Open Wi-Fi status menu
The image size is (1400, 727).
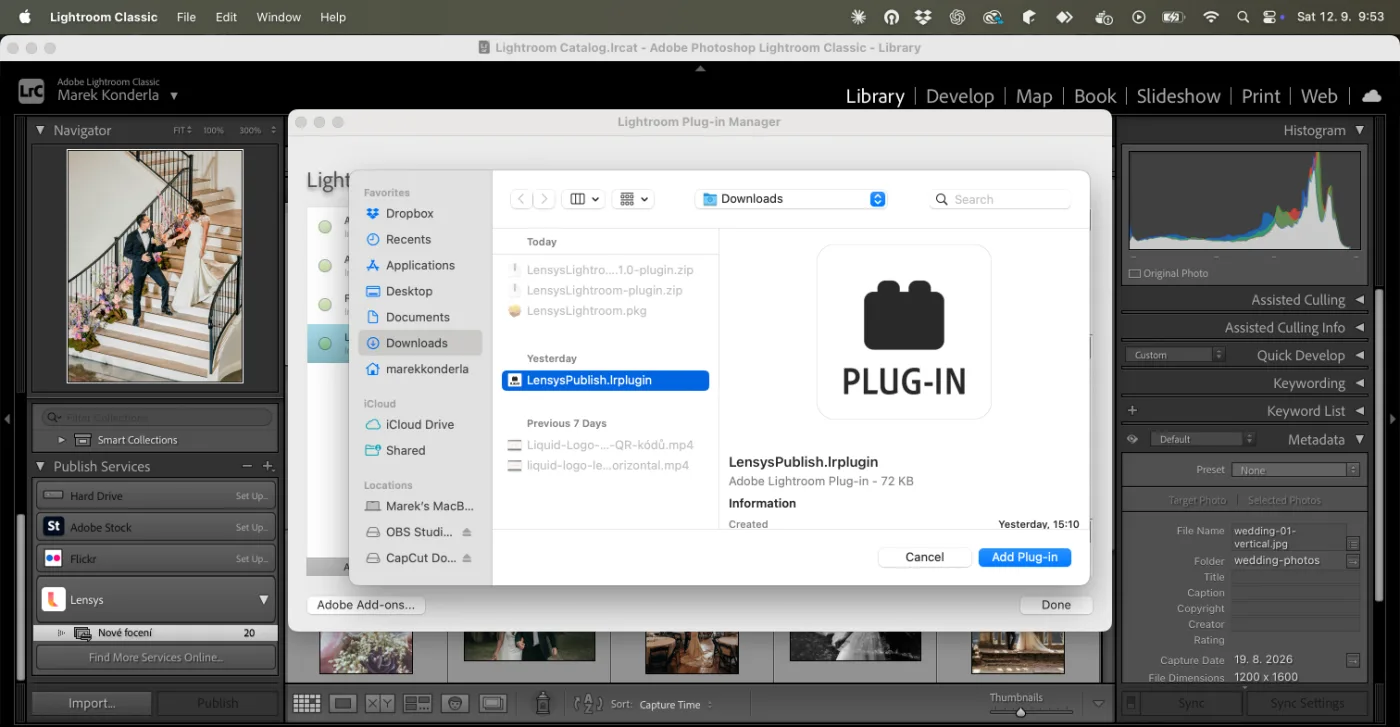[x=1211, y=17]
